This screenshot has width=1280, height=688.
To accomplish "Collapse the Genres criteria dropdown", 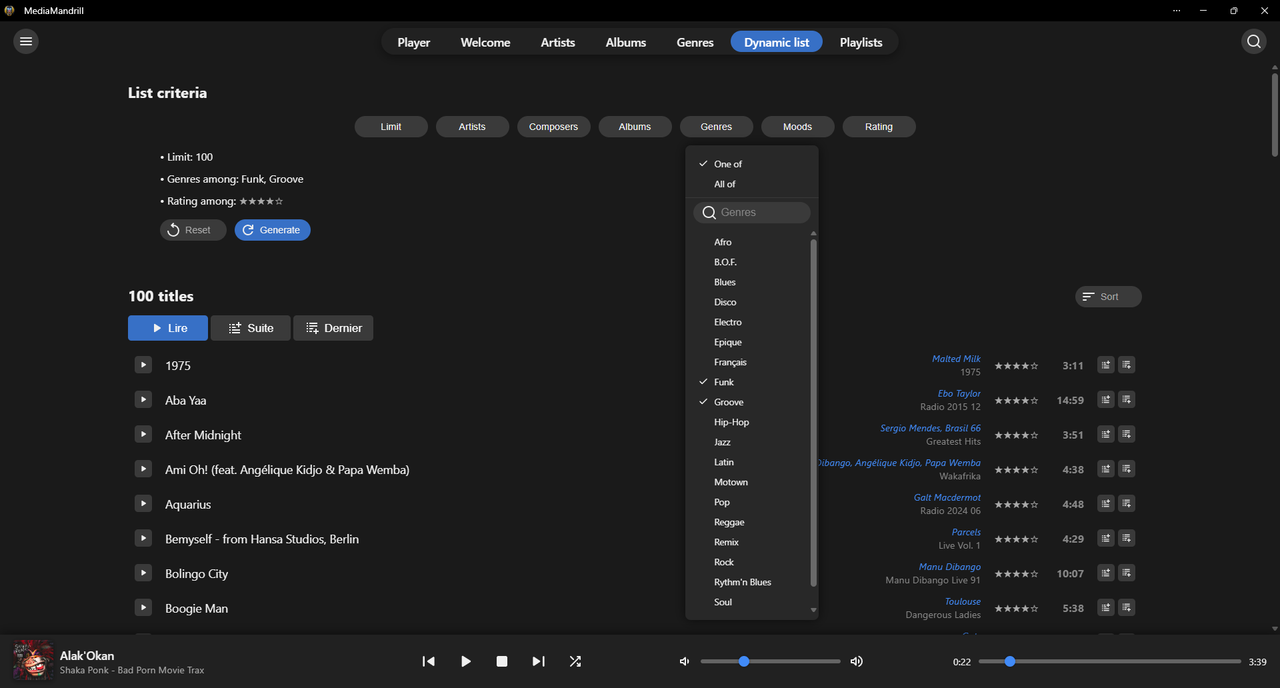I will pyautogui.click(x=716, y=127).
